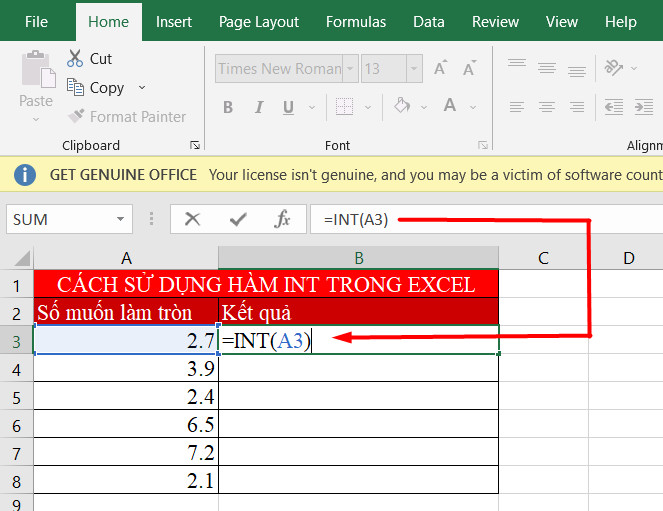Cancel formula entry with X icon
Viewport: 663px width, 511px height.
click(192, 219)
